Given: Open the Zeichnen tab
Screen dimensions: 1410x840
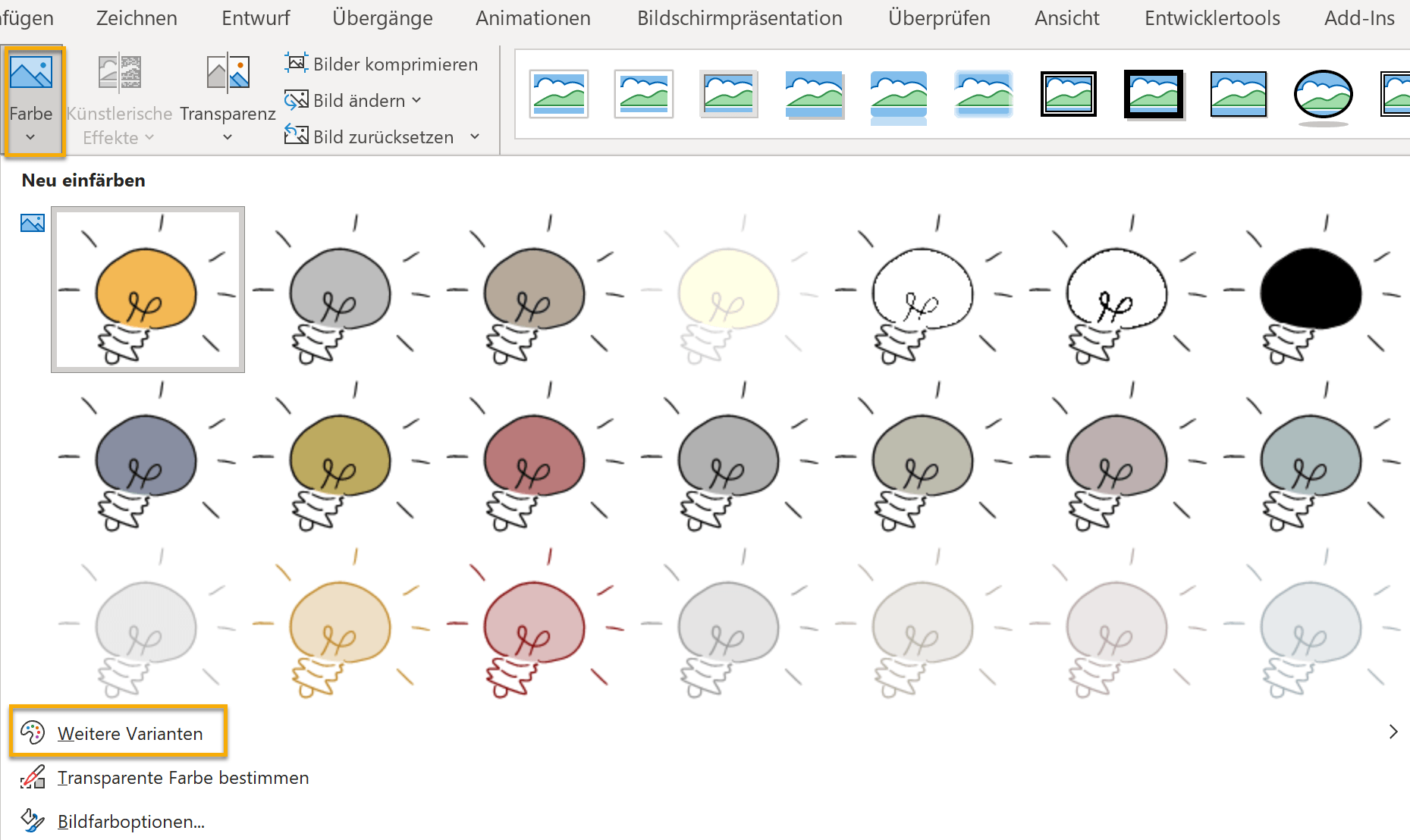Looking at the screenshot, I should coord(137,18).
